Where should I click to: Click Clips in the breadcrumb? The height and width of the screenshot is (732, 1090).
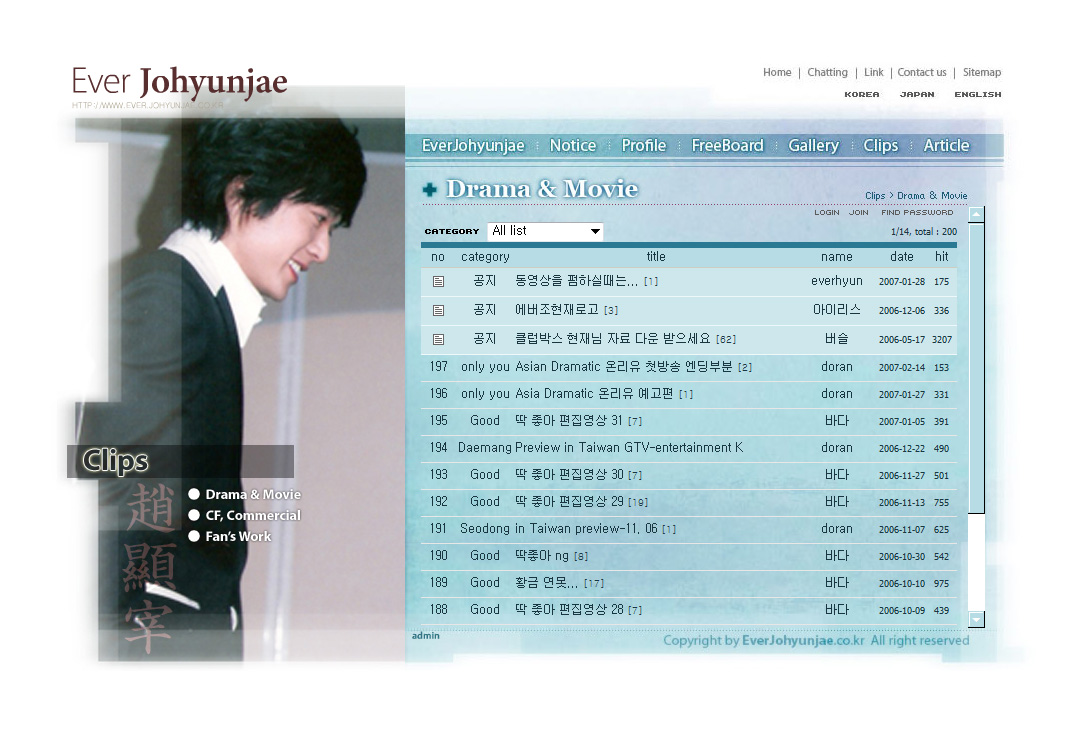coord(875,196)
